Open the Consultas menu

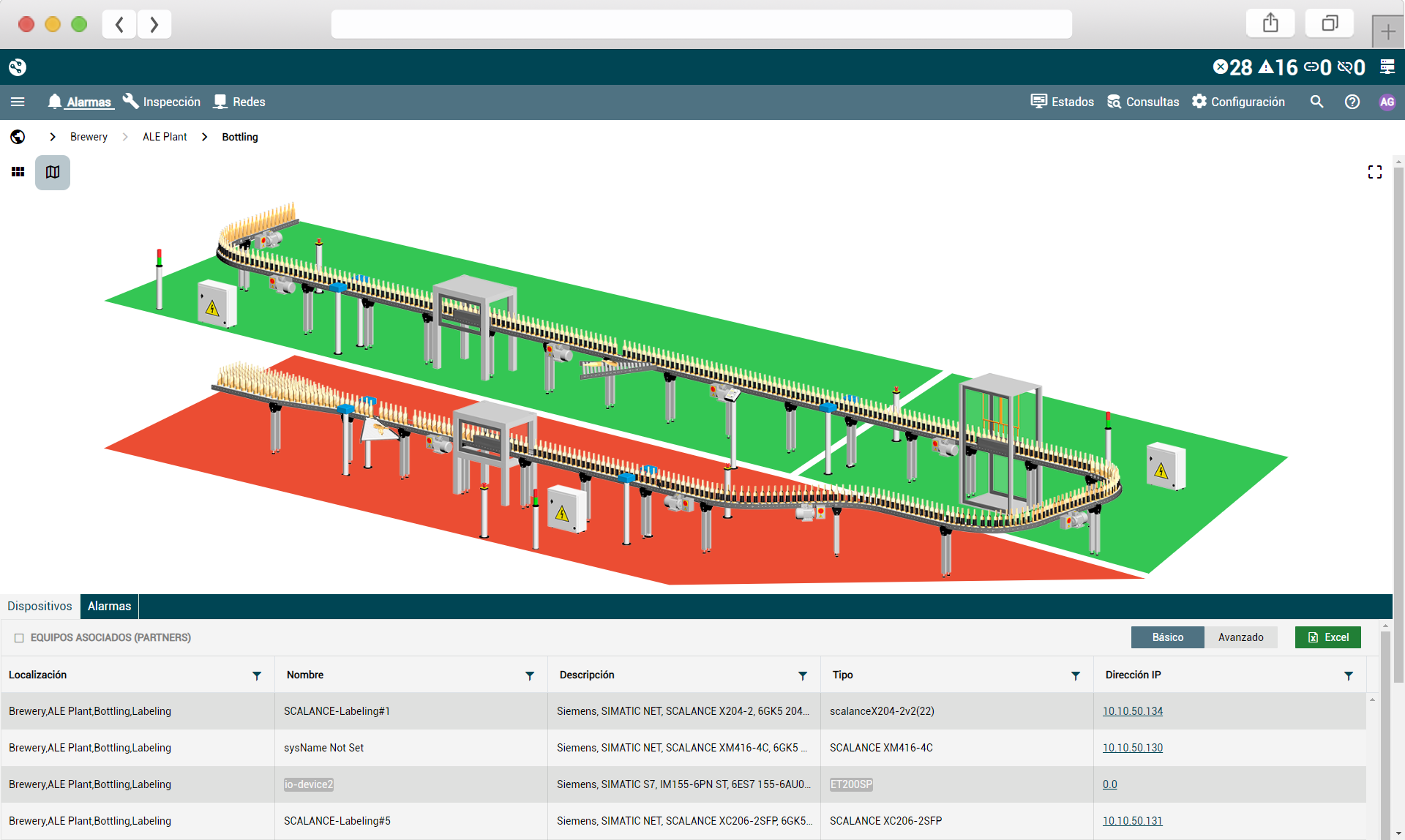coord(1143,102)
